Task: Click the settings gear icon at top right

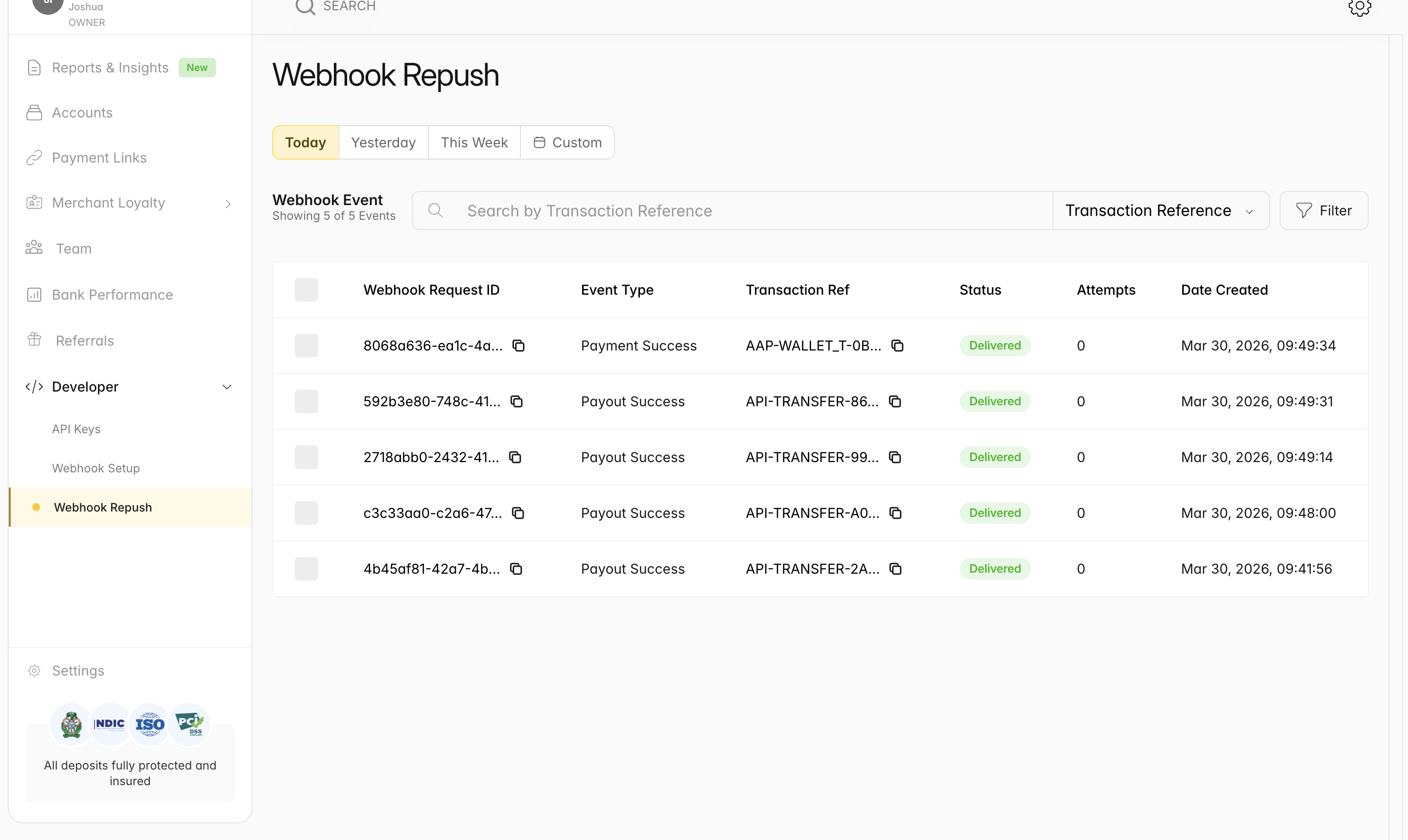Action: click(1360, 7)
